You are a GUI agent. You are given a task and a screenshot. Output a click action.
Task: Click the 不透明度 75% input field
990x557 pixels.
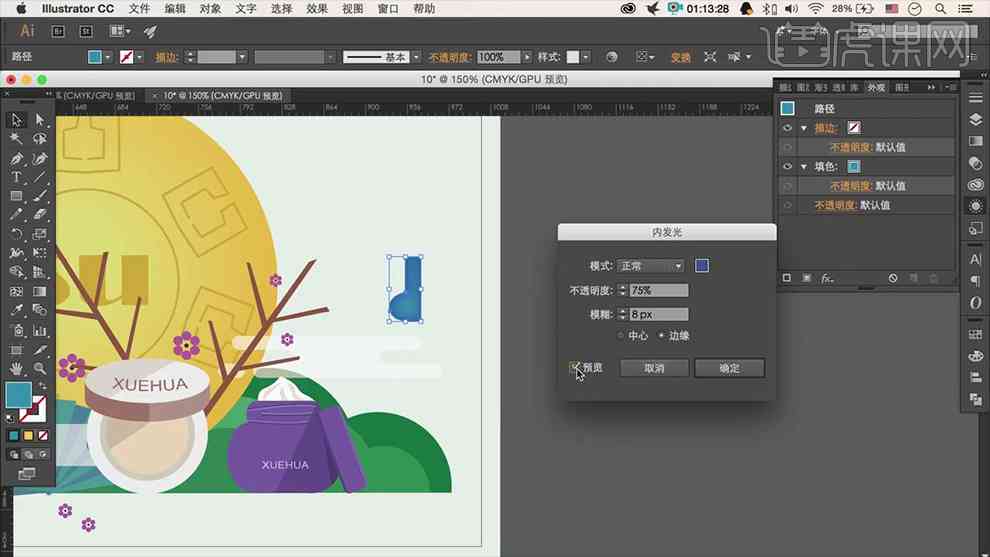tap(659, 290)
